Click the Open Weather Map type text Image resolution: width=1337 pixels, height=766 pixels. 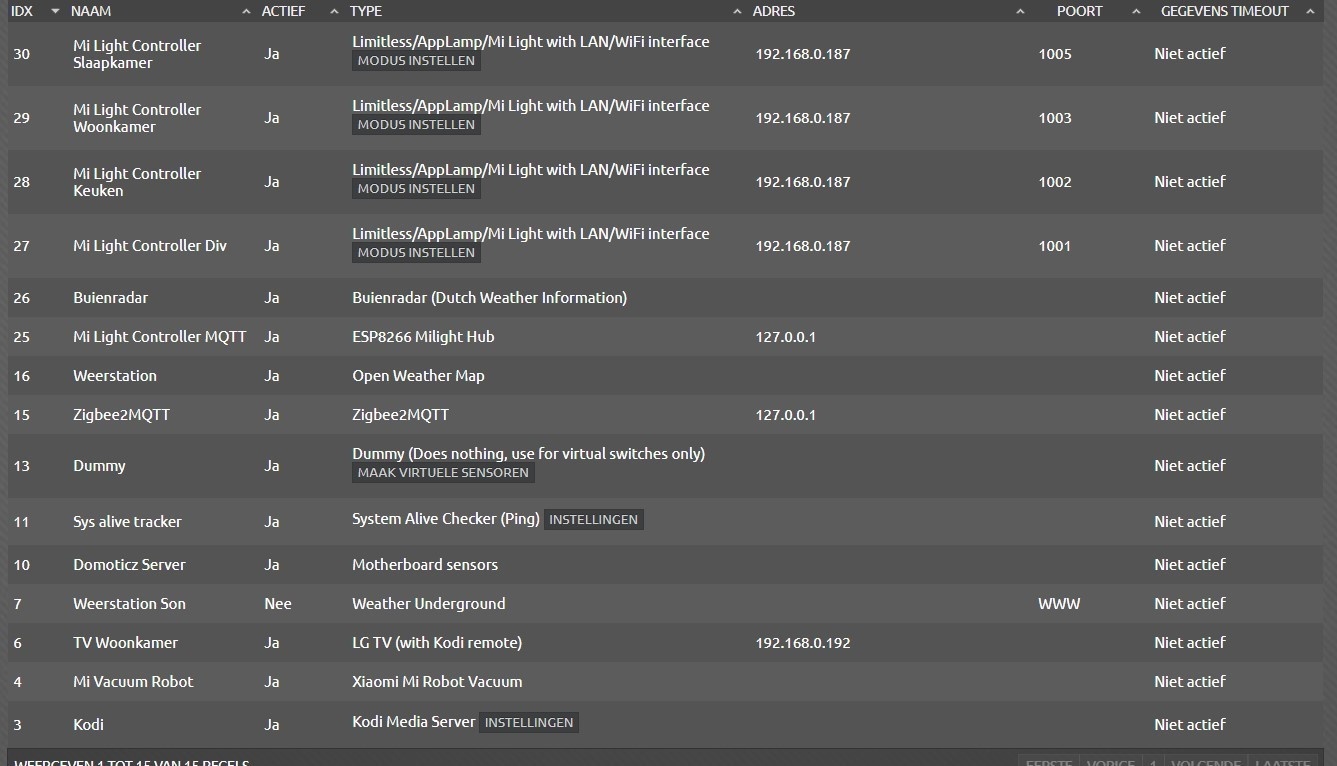click(418, 376)
